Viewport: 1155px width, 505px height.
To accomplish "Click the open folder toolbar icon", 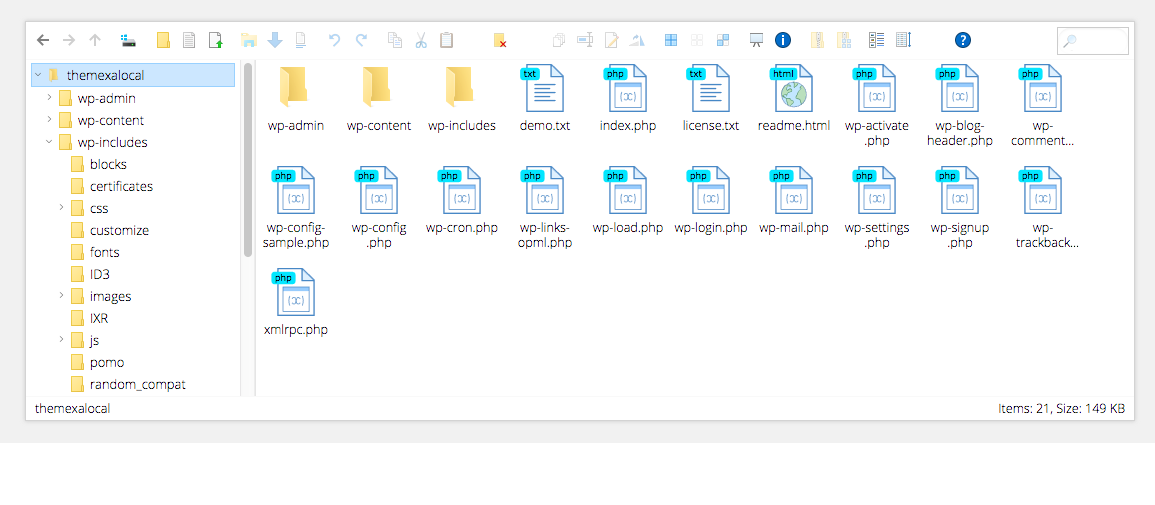I will tap(249, 40).
